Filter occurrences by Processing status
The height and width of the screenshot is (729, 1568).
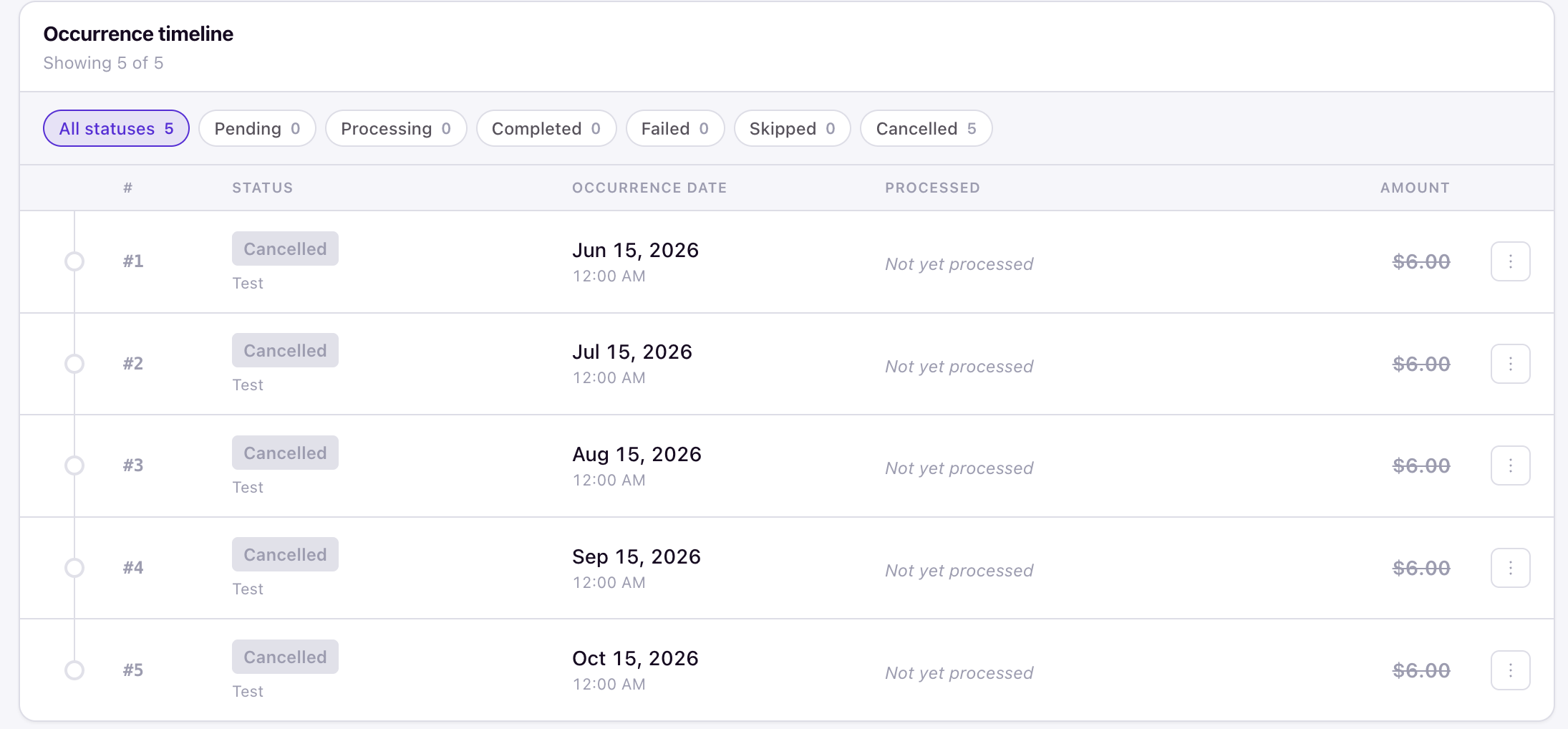click(x=396, y=128)
